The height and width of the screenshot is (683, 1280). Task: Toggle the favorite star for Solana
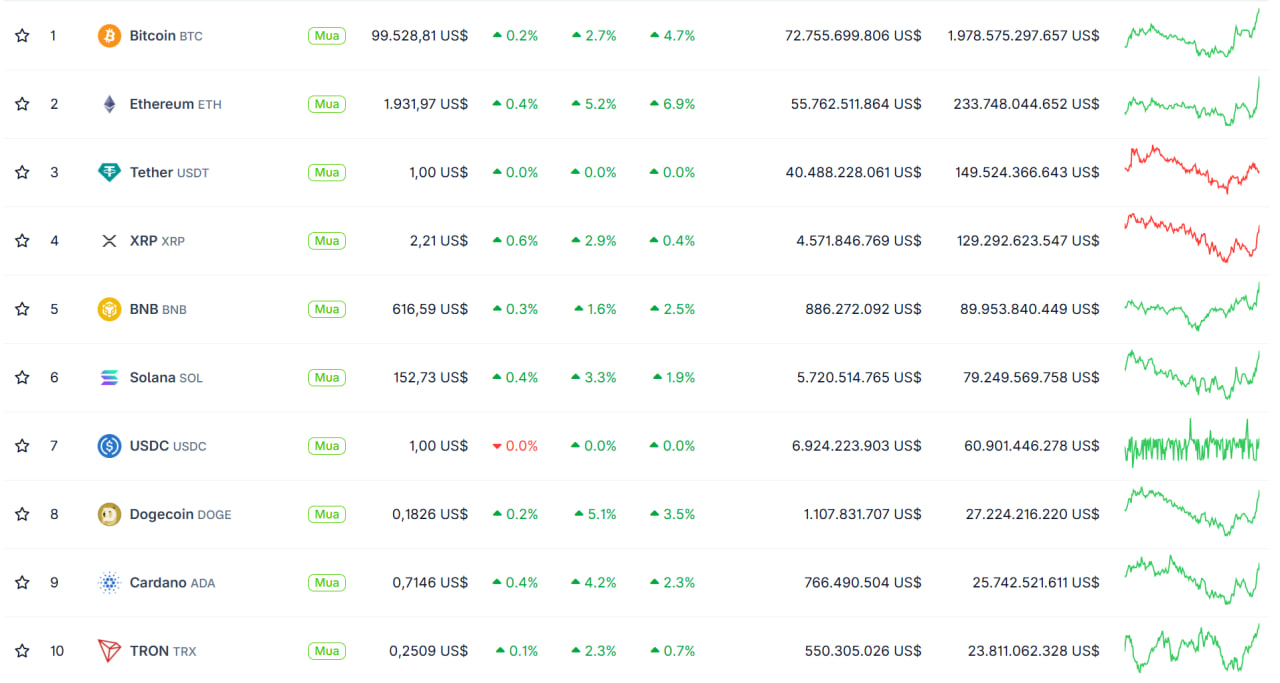coord(22,377)
